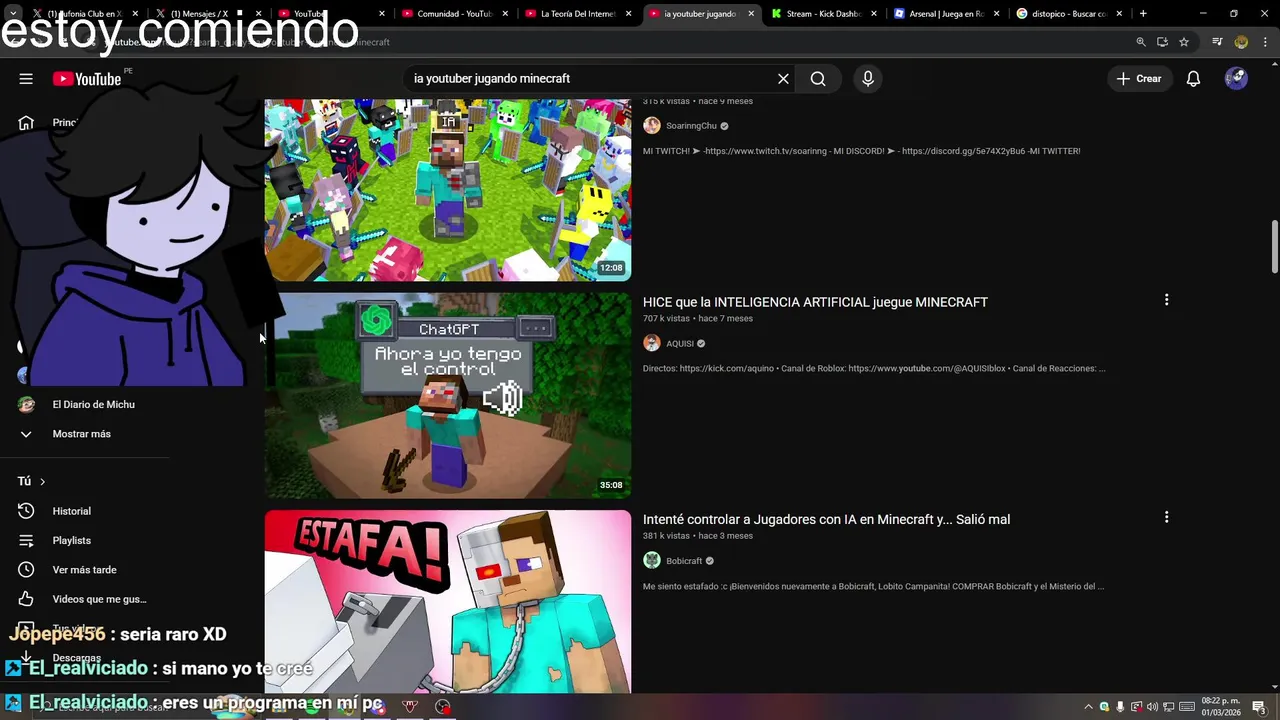Open the taskbar clock 08:22 p. m.
The image size is (1280, 720).
point(1220,707)
